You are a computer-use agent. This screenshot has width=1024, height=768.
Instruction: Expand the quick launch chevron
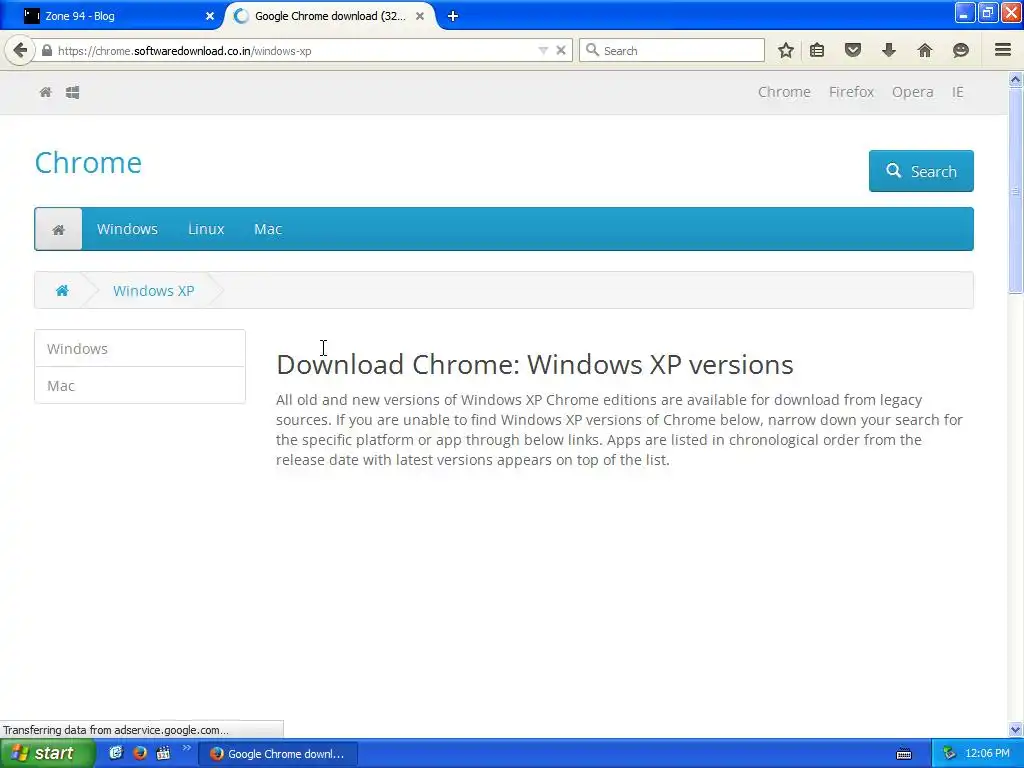[187, 748]
